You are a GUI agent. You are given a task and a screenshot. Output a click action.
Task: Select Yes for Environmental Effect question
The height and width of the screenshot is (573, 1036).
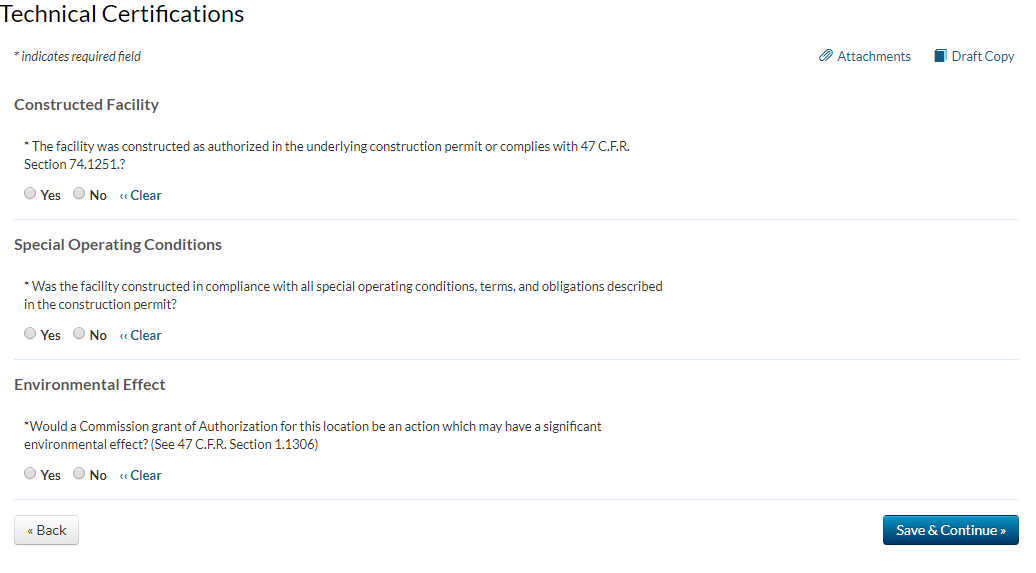(30, 474)
